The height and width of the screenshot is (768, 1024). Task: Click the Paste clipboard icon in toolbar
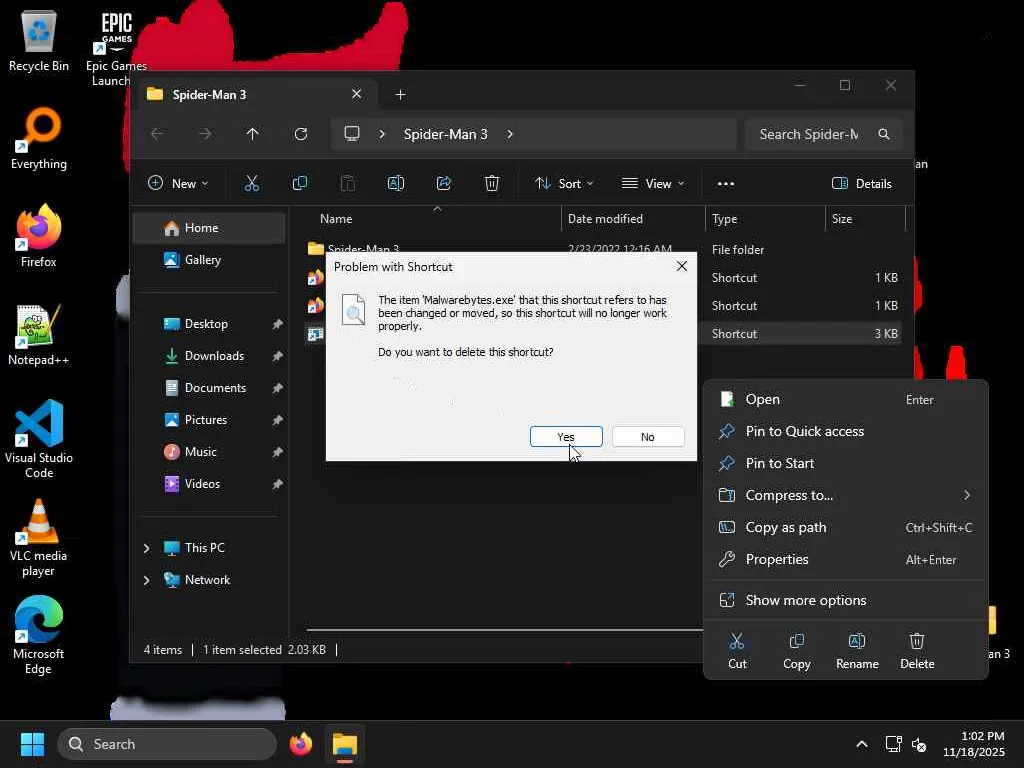pyautogui.click(x=348, y=184)
